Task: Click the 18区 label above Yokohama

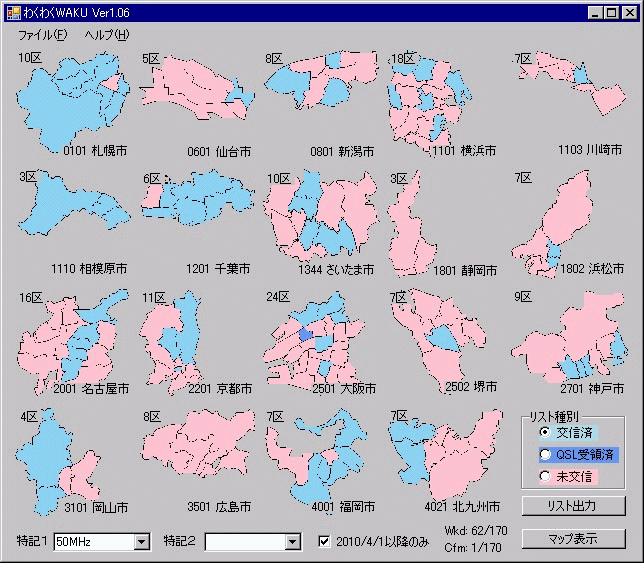Action: (x=402, y=58)
